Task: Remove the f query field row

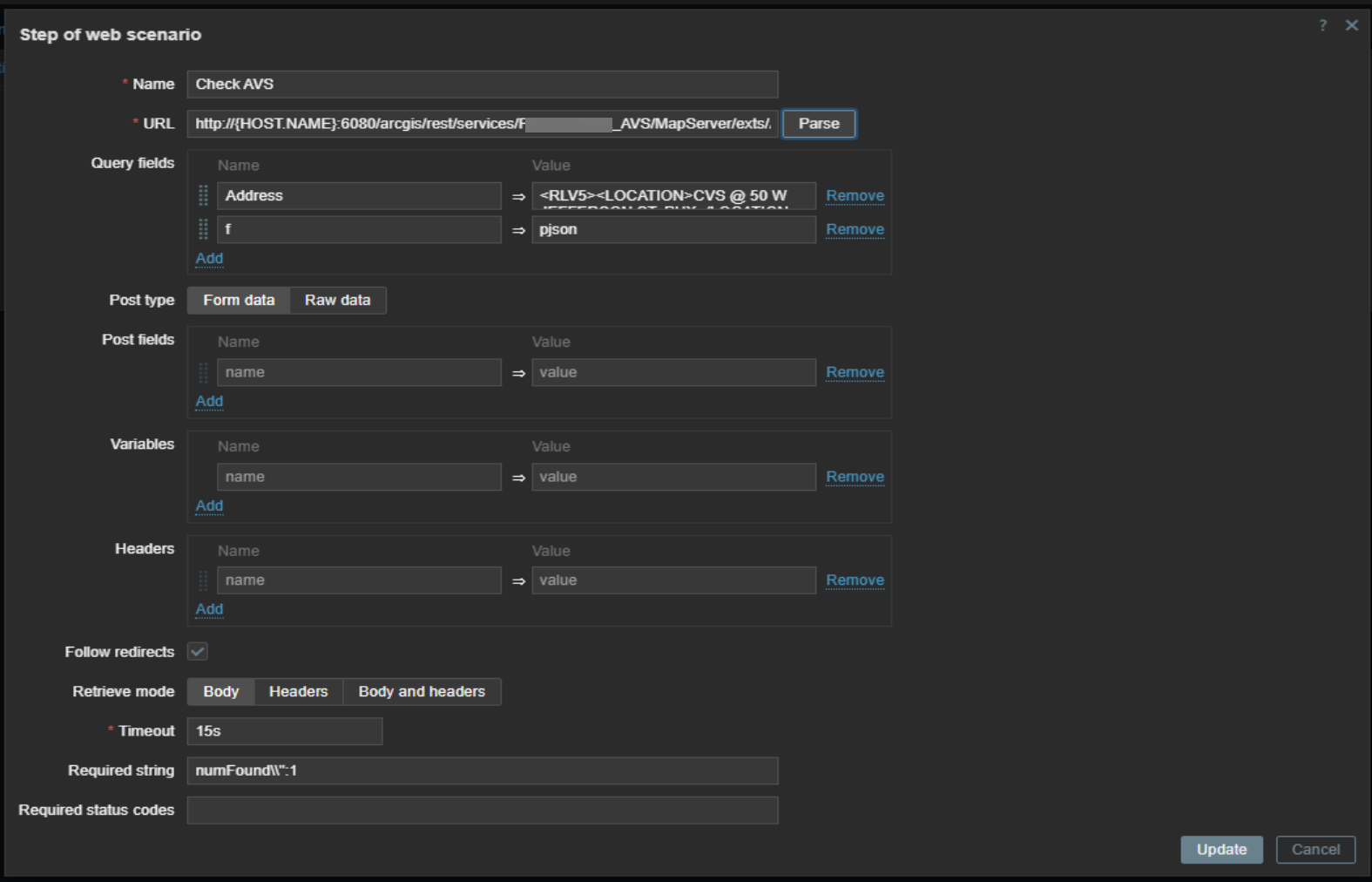Action: (855, 229)
